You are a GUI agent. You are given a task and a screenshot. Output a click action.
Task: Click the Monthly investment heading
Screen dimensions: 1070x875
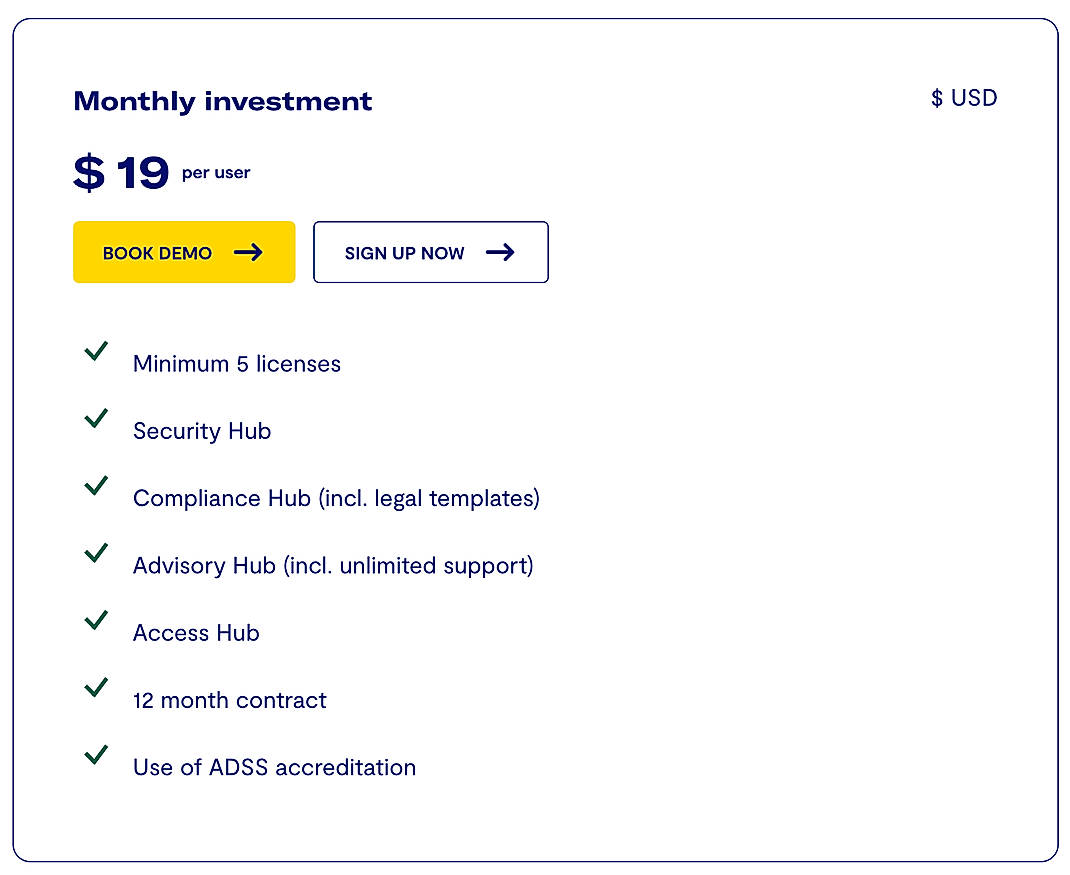[x=222, y=101]
